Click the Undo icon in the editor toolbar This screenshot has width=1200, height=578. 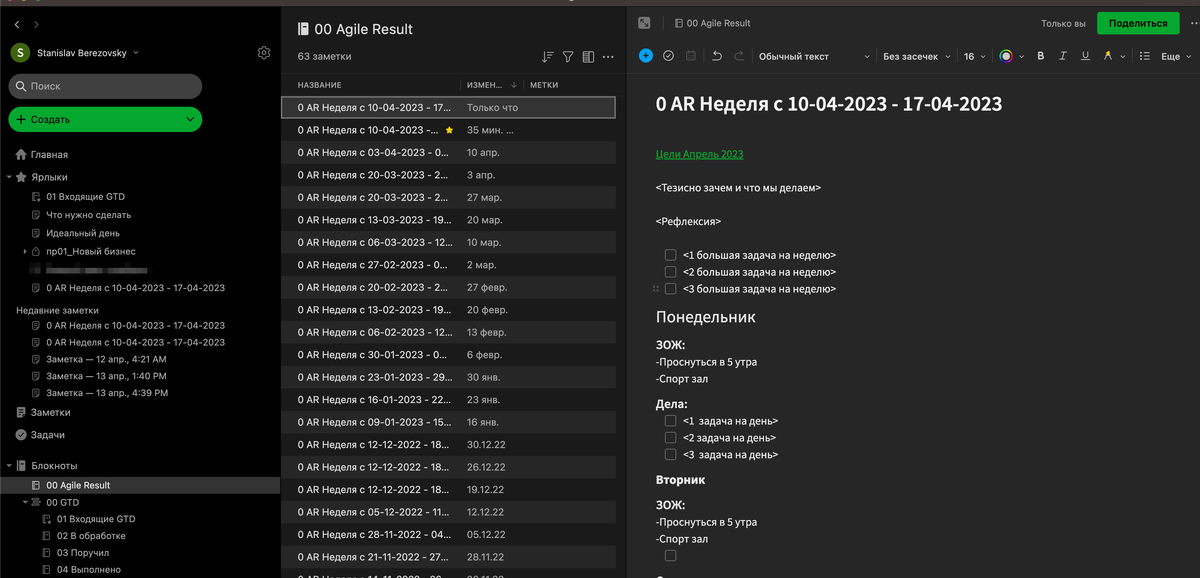[x=717, y=56]
